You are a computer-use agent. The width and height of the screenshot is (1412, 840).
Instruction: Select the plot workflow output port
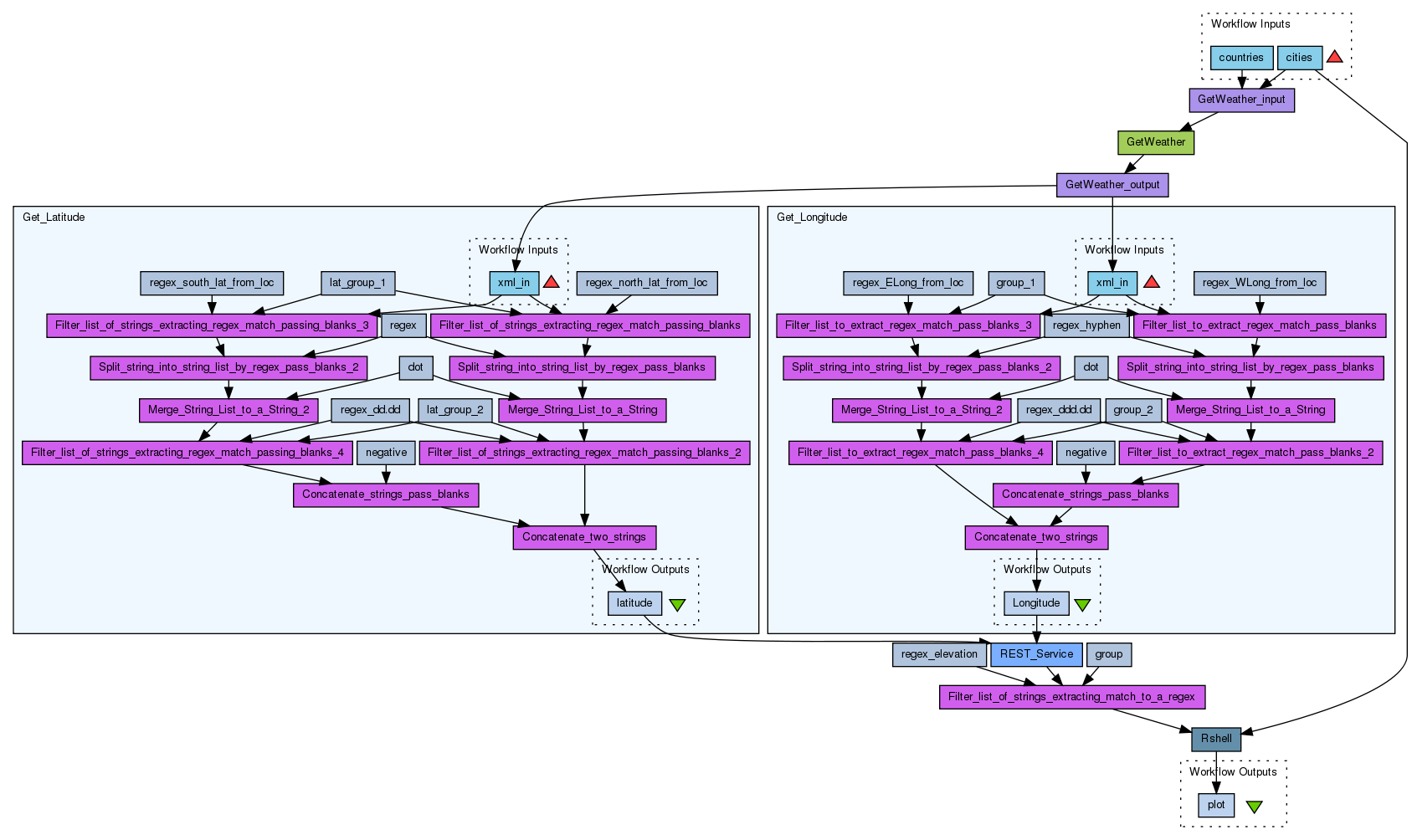point(1215,805)
